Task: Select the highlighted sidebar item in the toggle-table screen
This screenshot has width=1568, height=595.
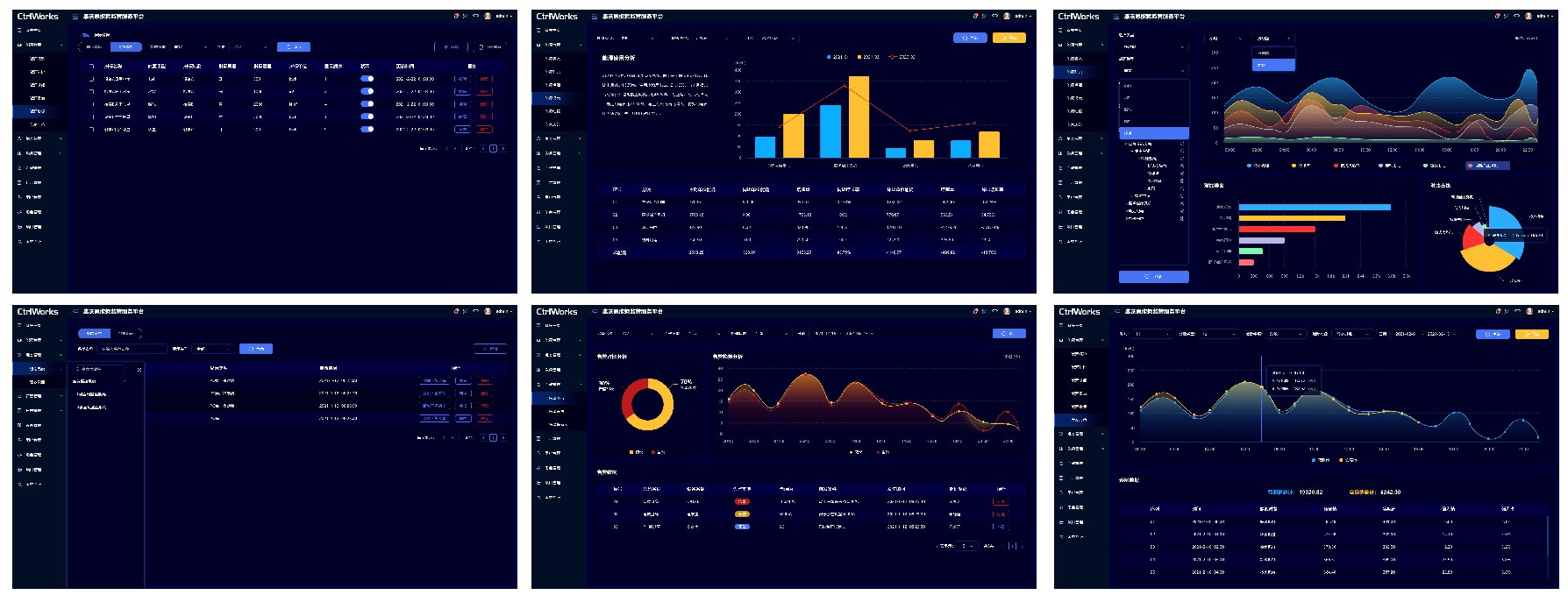Action: click(x=39, y=111)
